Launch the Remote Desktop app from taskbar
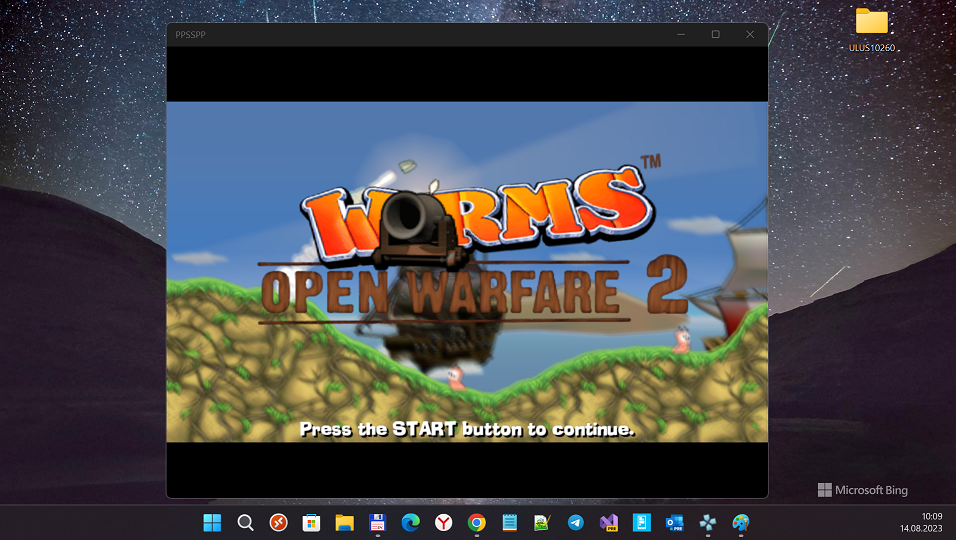956x540 pixels. pyautogui.click(x=279, y=522)
